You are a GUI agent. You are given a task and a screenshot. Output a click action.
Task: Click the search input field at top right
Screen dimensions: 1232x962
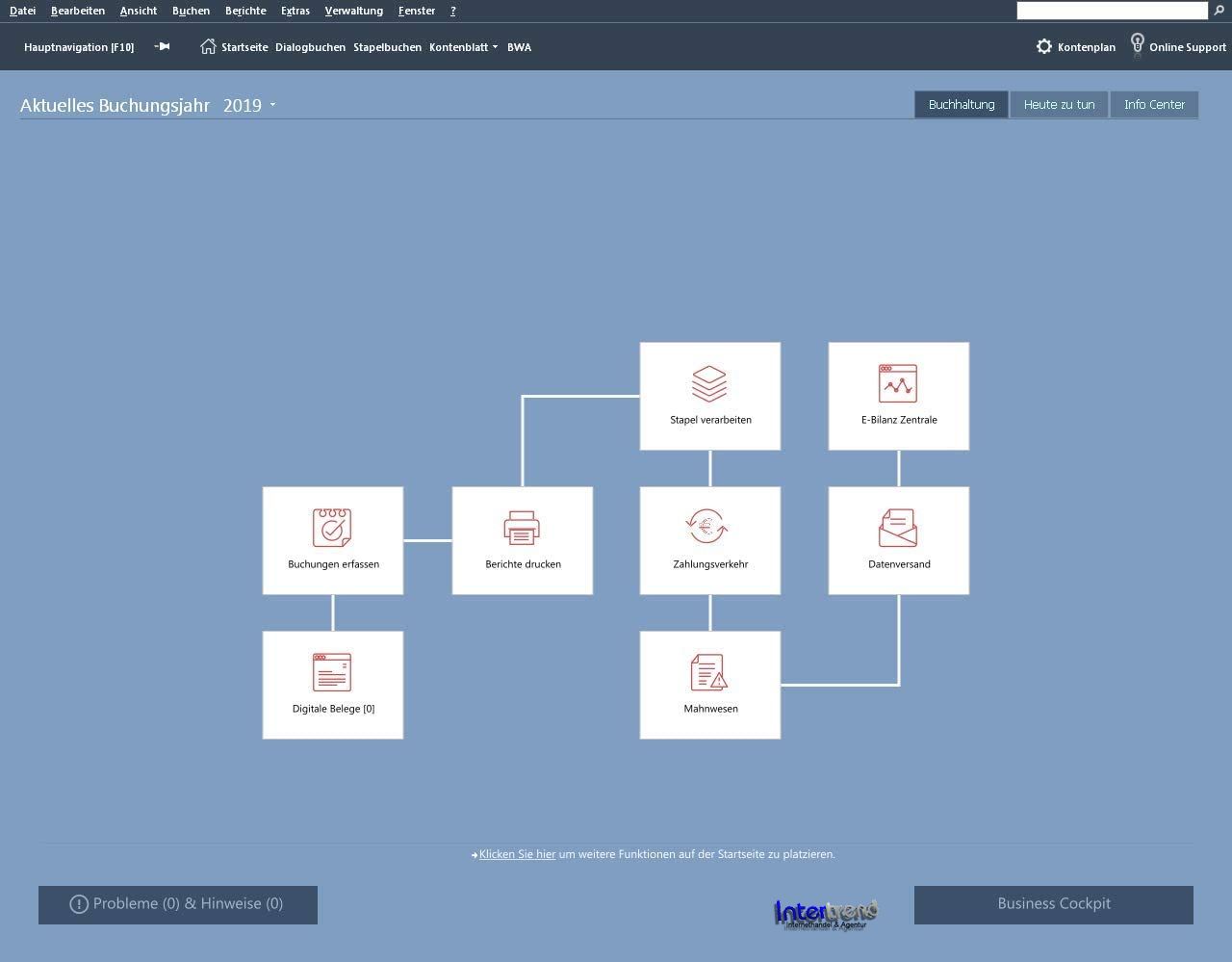point(1112,11)
